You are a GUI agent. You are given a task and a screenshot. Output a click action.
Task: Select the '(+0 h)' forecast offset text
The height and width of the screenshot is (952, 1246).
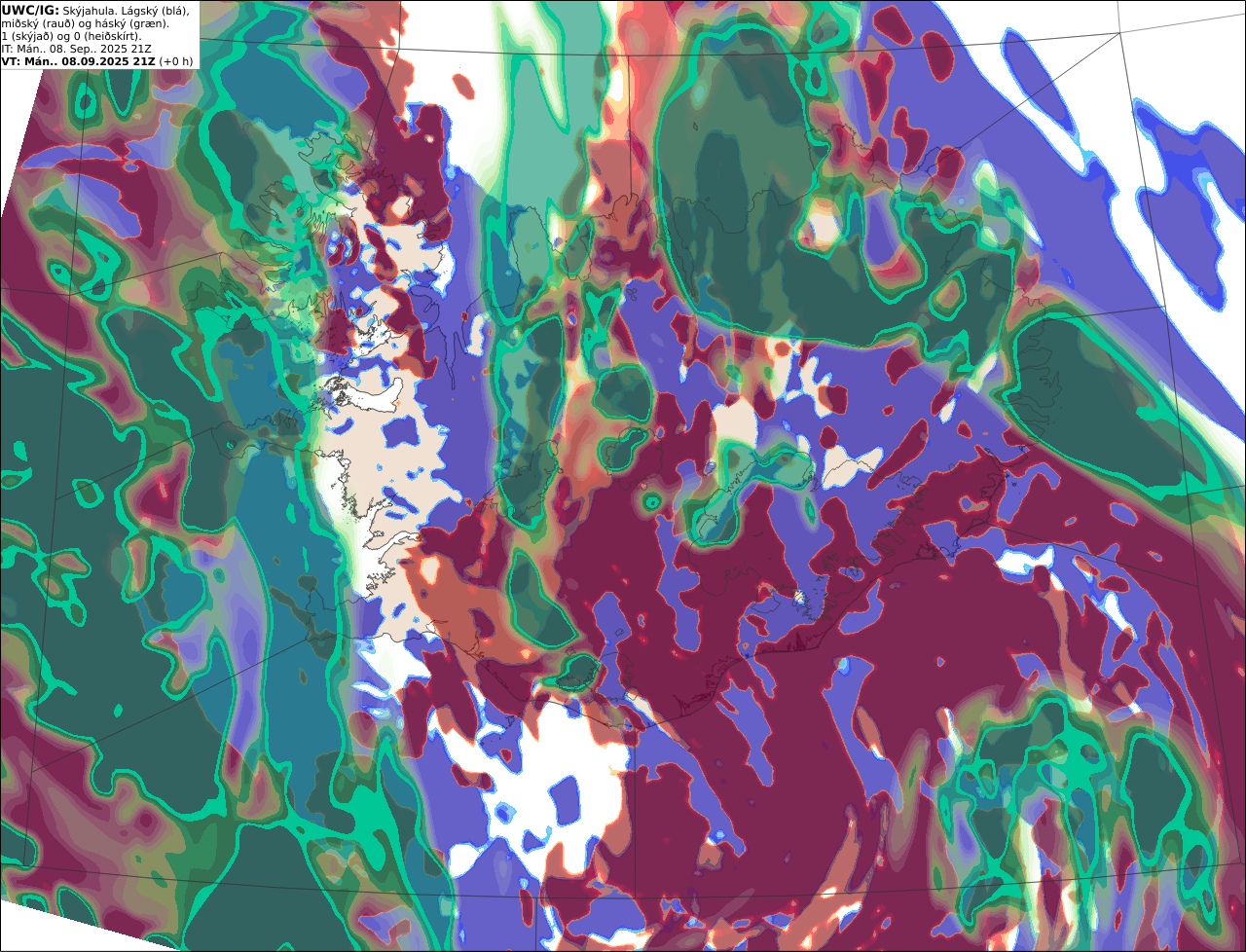pos(176,61)
